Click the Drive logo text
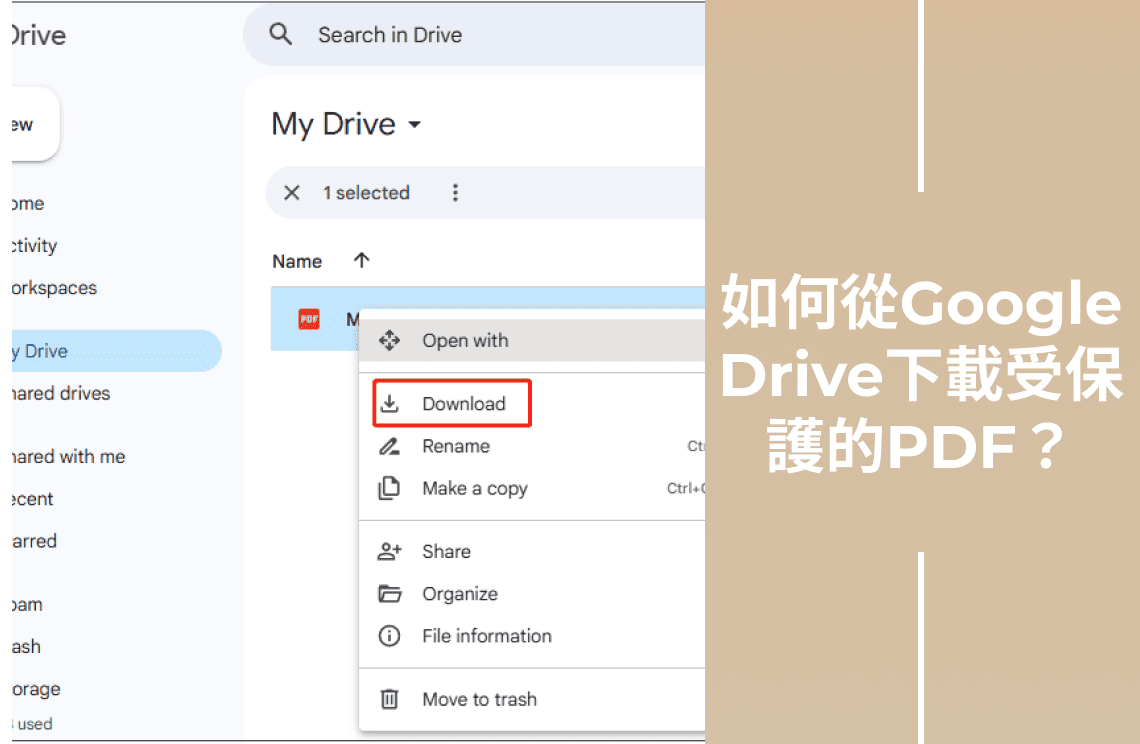This screenshot has width=1140, height=744. [39, 35]
